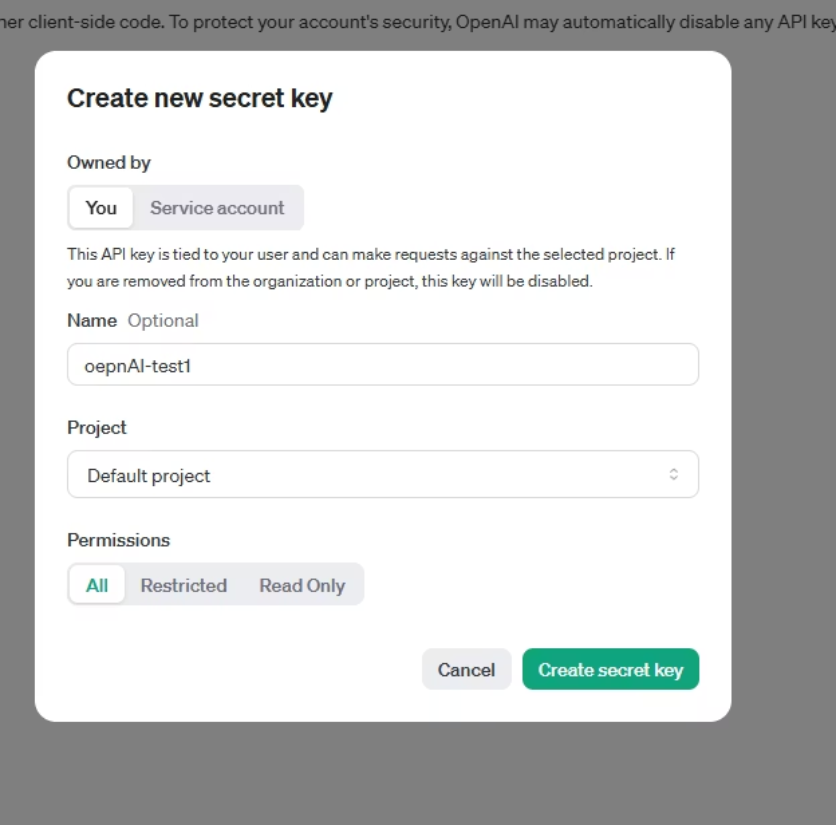Click the Project field label
Screen dimensions: 836x825
pyautogui.click(x=96, y=427)
